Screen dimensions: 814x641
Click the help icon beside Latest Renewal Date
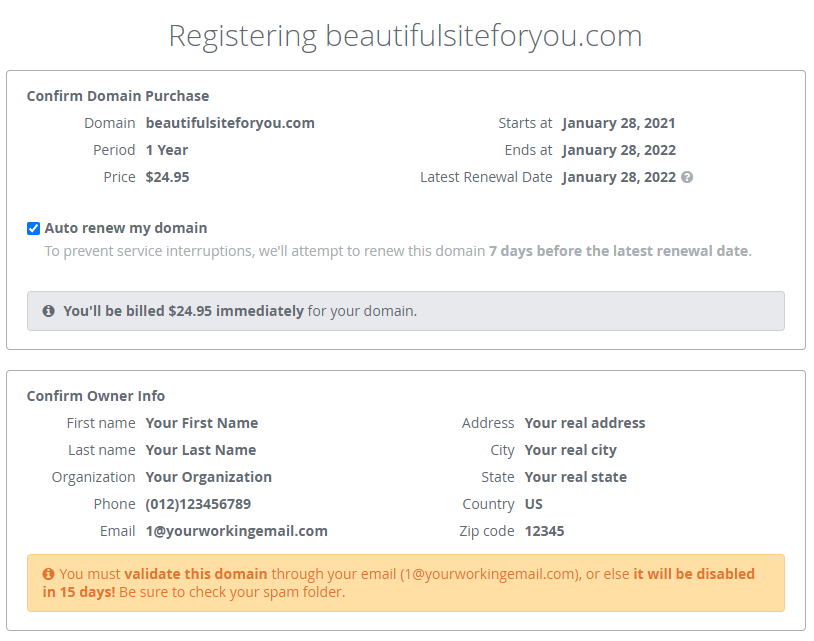click(x=687, y=177)
